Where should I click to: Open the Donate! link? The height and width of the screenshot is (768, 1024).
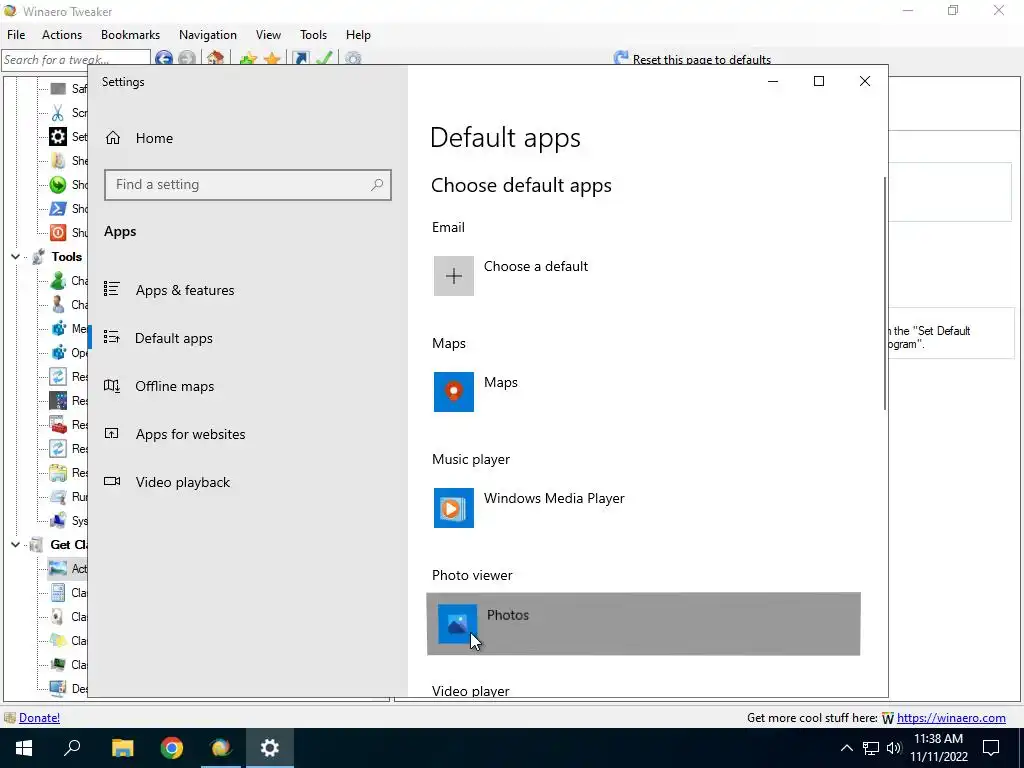pos(39,718)
